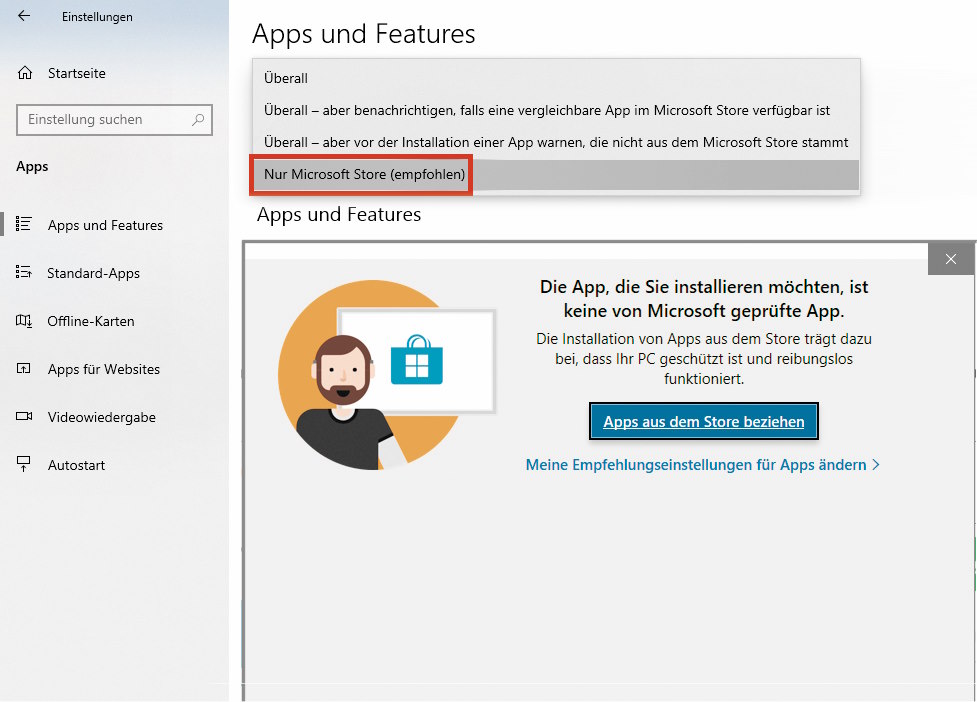Viewport: 977px width, 702px height.
Task: Switch to Videowiedergabe settings
Action: point(102,417)
